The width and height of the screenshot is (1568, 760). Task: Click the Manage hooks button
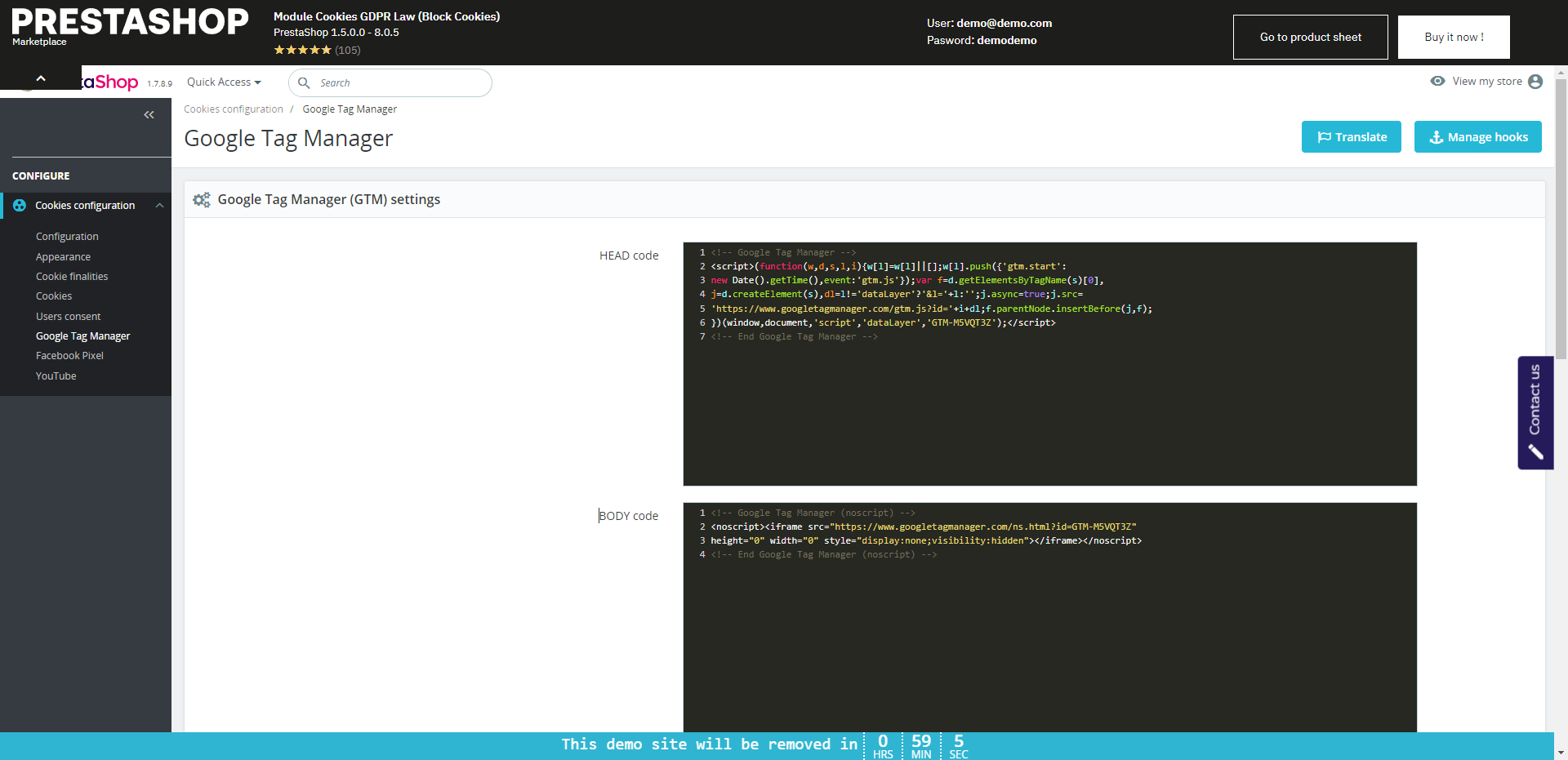(x=1477, y=137)
